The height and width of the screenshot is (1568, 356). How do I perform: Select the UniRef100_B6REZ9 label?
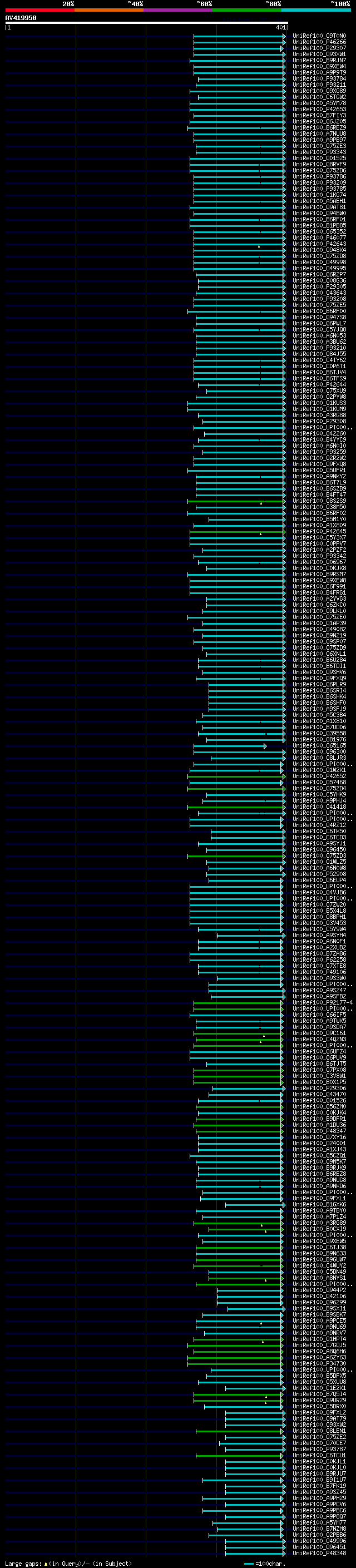[319, 128]
